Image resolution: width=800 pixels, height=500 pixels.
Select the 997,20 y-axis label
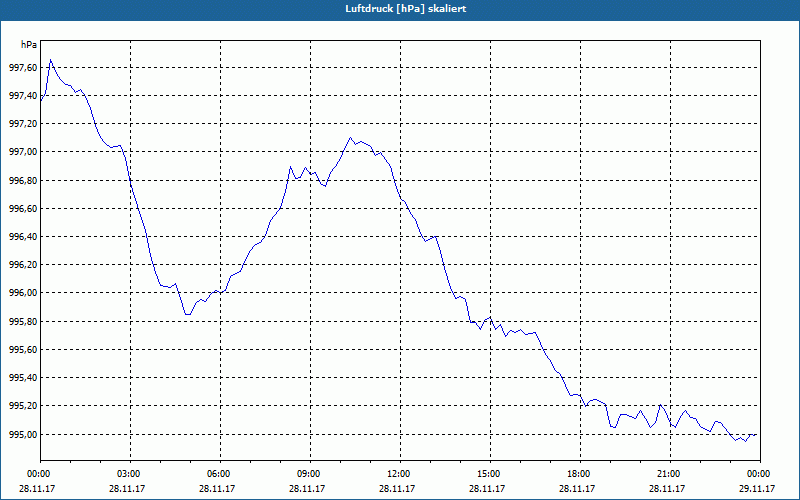pyautogui.click(x=23, y=123)
